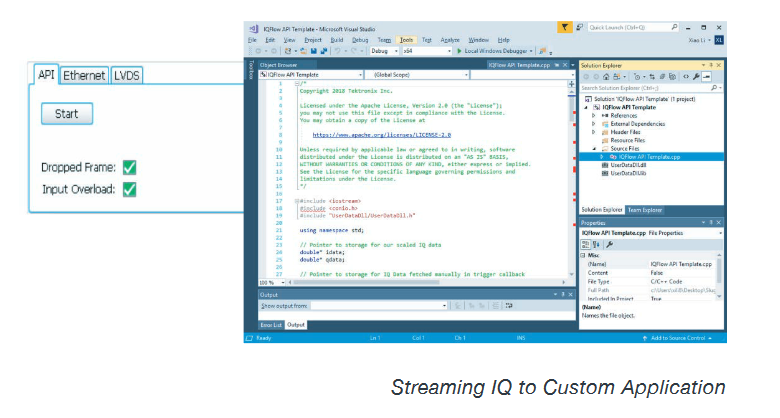Open the Debug configuration dropdown
Screen dimensions: 780x418
(x=387, y=49)
